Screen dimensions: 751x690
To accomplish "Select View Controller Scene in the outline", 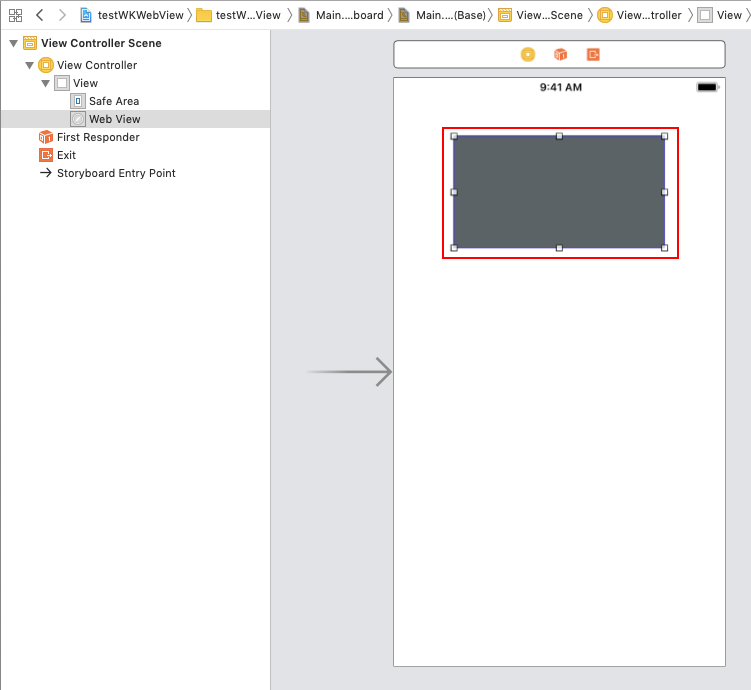I will (136, 43).
